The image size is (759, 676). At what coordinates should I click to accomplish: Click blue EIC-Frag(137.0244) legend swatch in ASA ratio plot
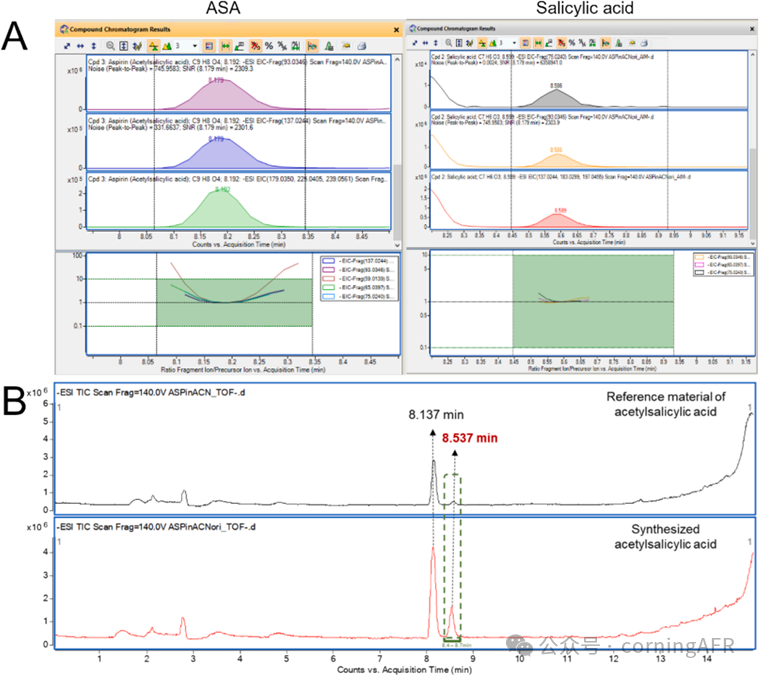click(328, 261)
